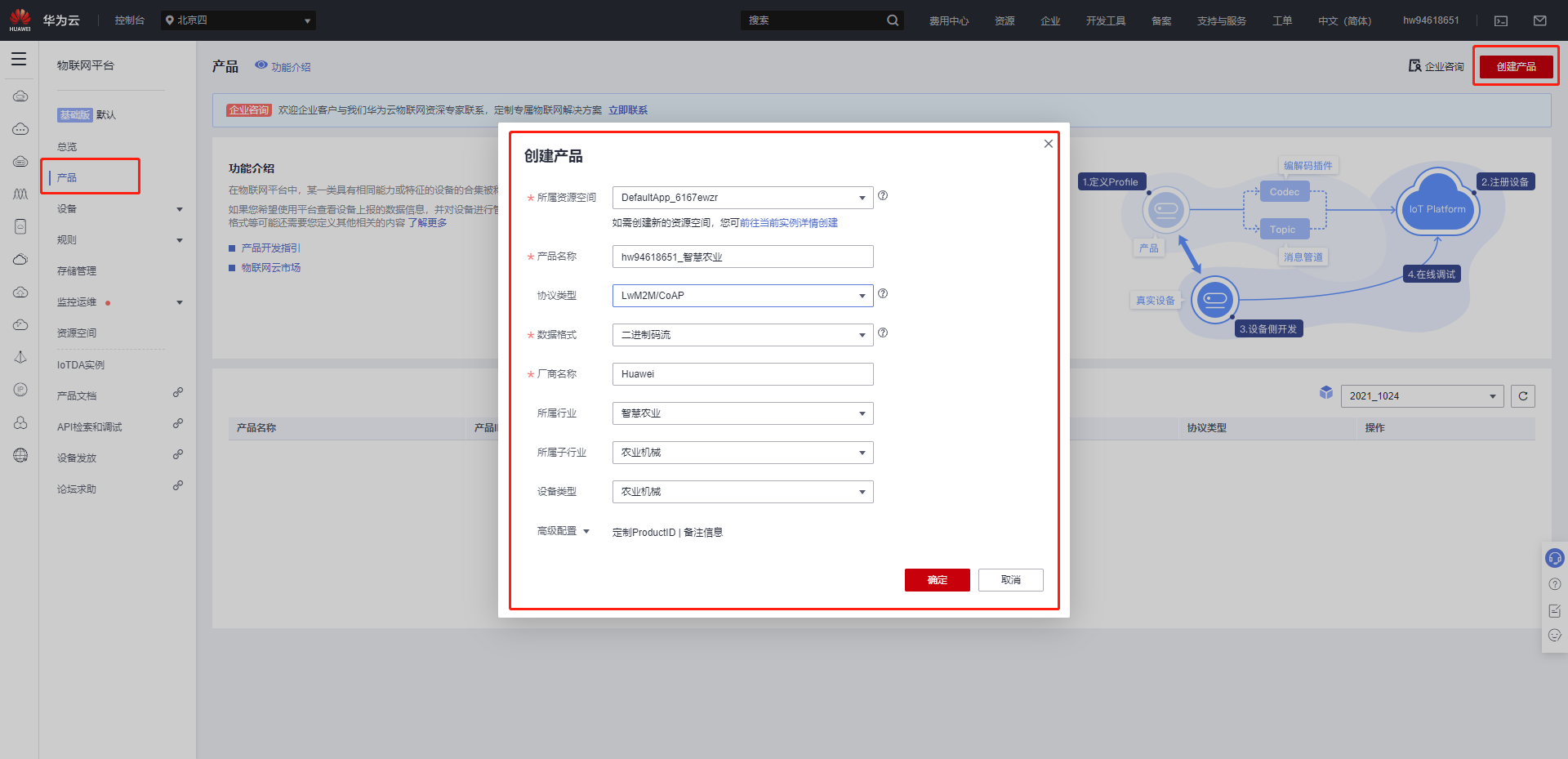
Task: Open help for 协议类型 field
Action: pyautogui.click(x=883, y=293)
